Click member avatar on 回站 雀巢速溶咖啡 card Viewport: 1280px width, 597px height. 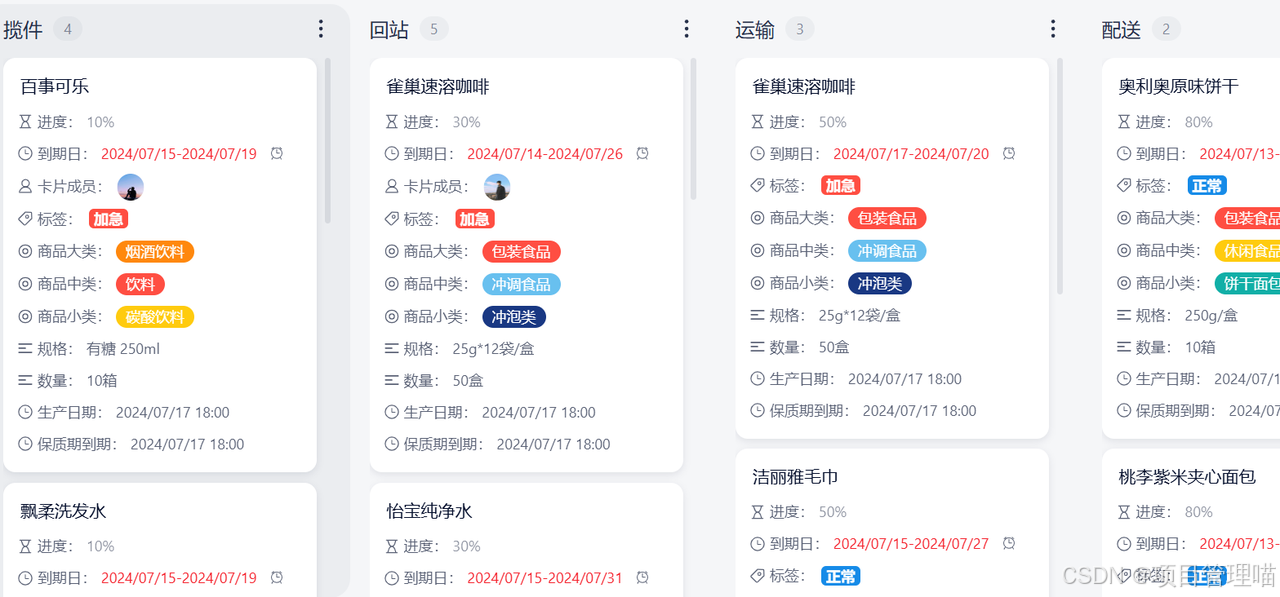pos(497,187)
